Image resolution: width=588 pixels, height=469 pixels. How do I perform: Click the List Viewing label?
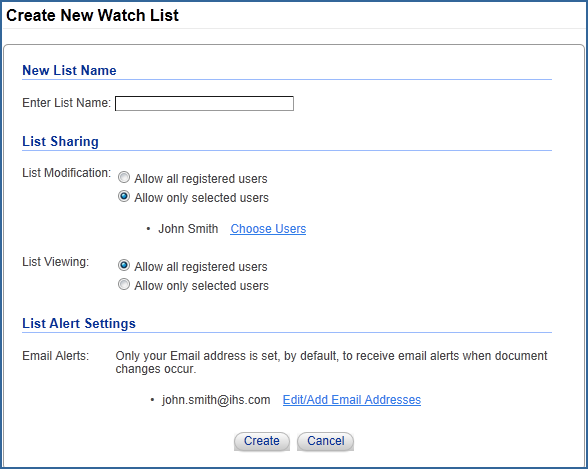[56, 262]
